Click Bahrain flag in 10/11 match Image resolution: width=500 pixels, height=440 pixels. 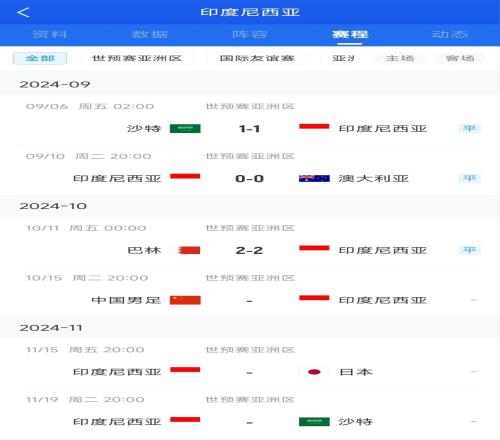pyautogui.click(x=189, y=250)
